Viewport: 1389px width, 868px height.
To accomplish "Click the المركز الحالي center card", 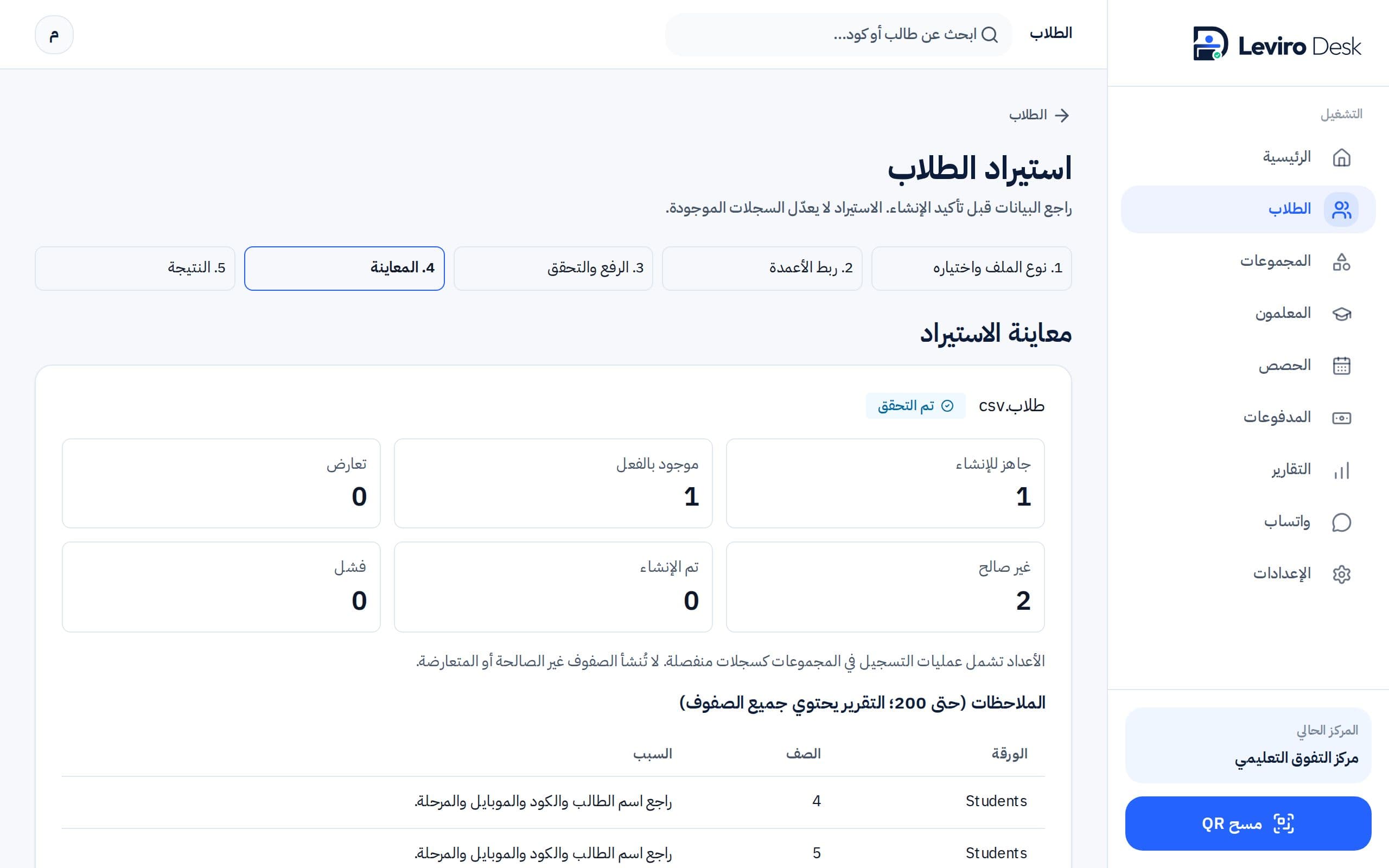I will click(1248, 745).
